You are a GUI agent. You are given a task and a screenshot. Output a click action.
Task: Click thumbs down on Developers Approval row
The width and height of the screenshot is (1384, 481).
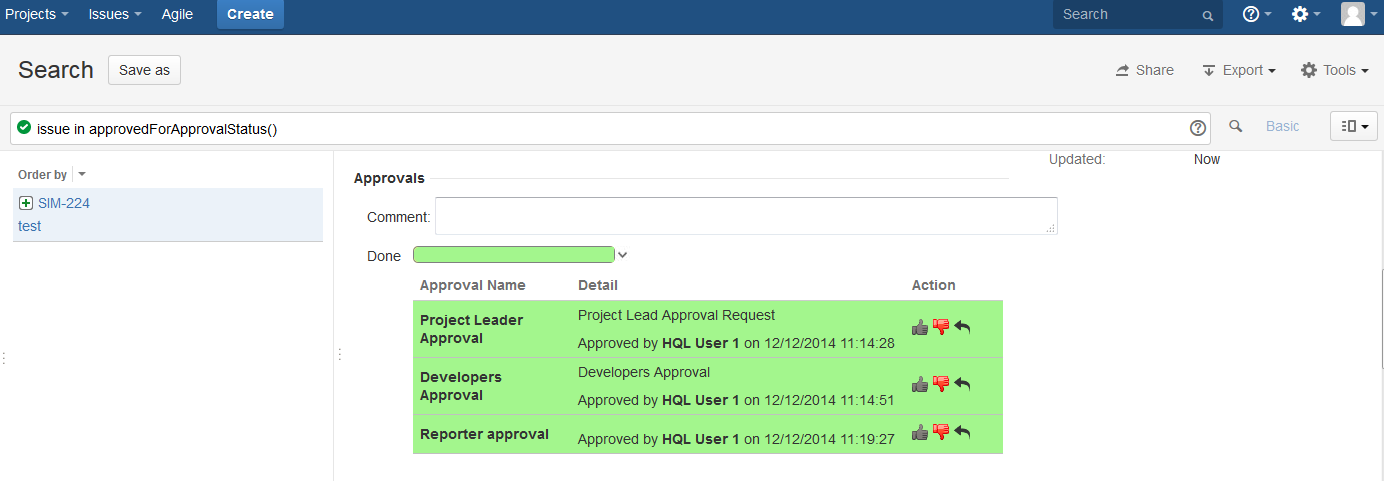tap(941, 384)
